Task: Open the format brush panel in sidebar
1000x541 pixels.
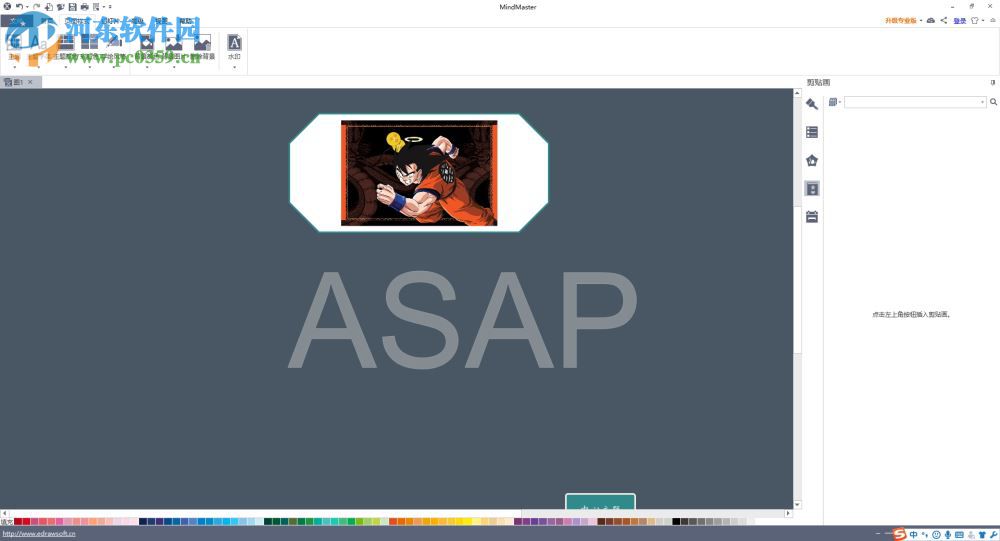Action: pos(812,104)
